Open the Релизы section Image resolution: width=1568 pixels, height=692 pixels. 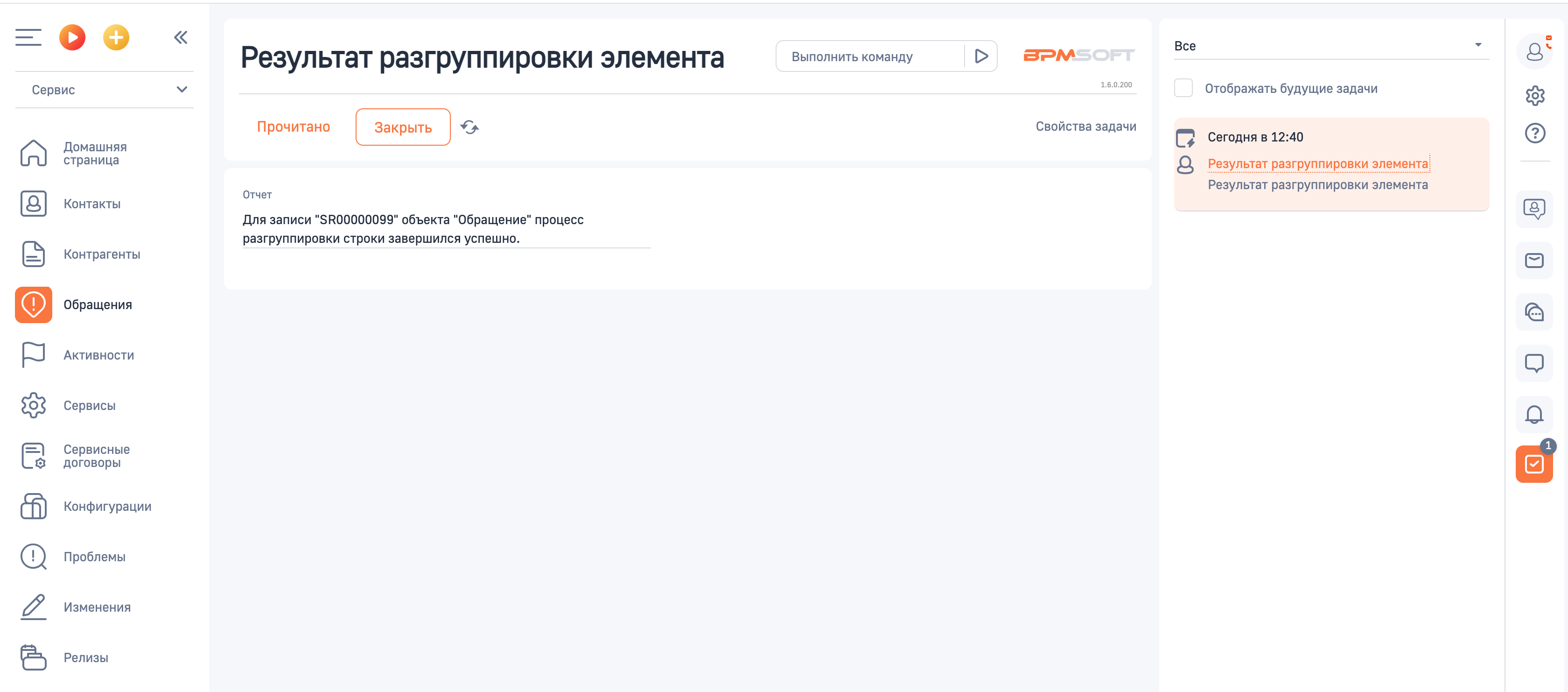pyautogui.click(x=86, y=658)
